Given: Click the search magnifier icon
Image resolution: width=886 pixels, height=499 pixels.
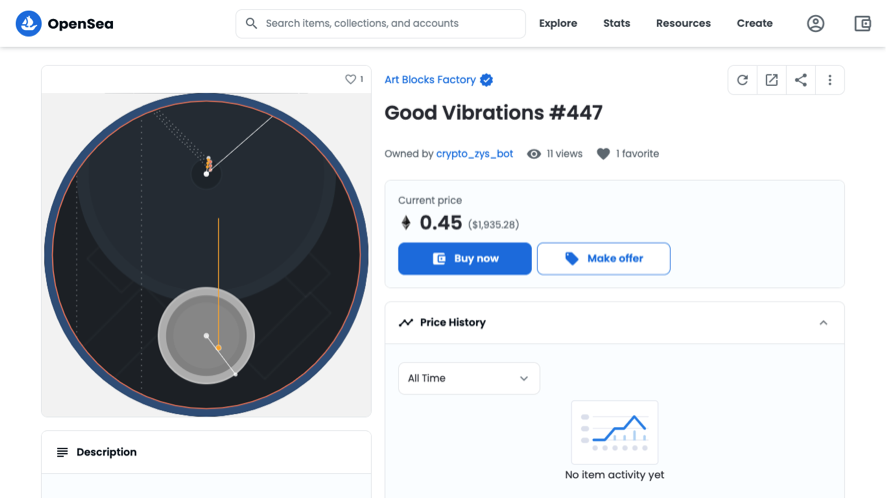Looking at the screenshot, I should pos(251,23).
